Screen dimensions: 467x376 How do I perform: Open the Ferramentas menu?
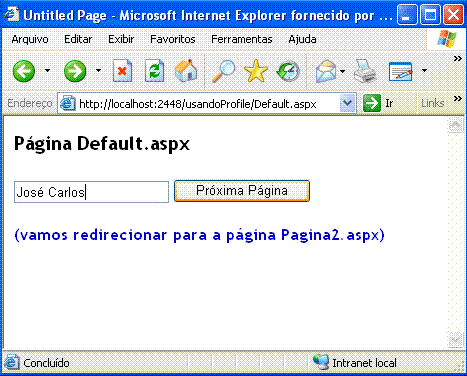242,39
